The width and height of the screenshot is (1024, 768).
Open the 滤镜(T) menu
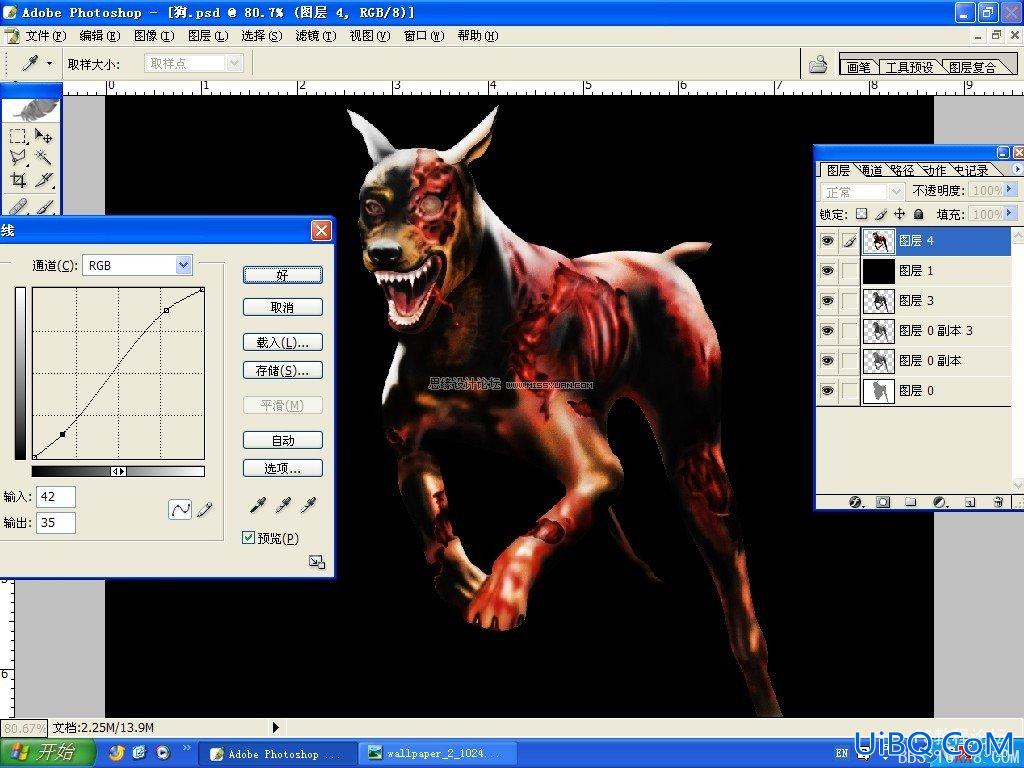coord(315,36)
